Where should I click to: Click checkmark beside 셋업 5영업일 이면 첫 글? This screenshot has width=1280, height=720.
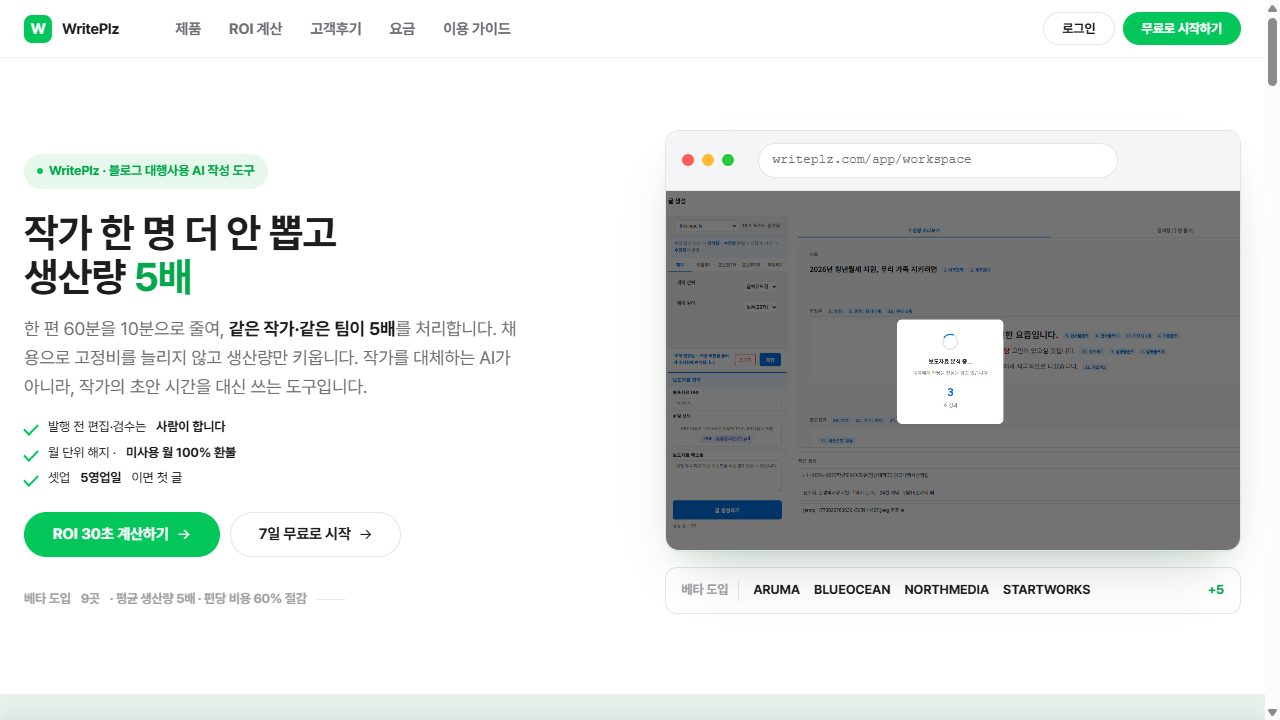click(x=31, y=481)
